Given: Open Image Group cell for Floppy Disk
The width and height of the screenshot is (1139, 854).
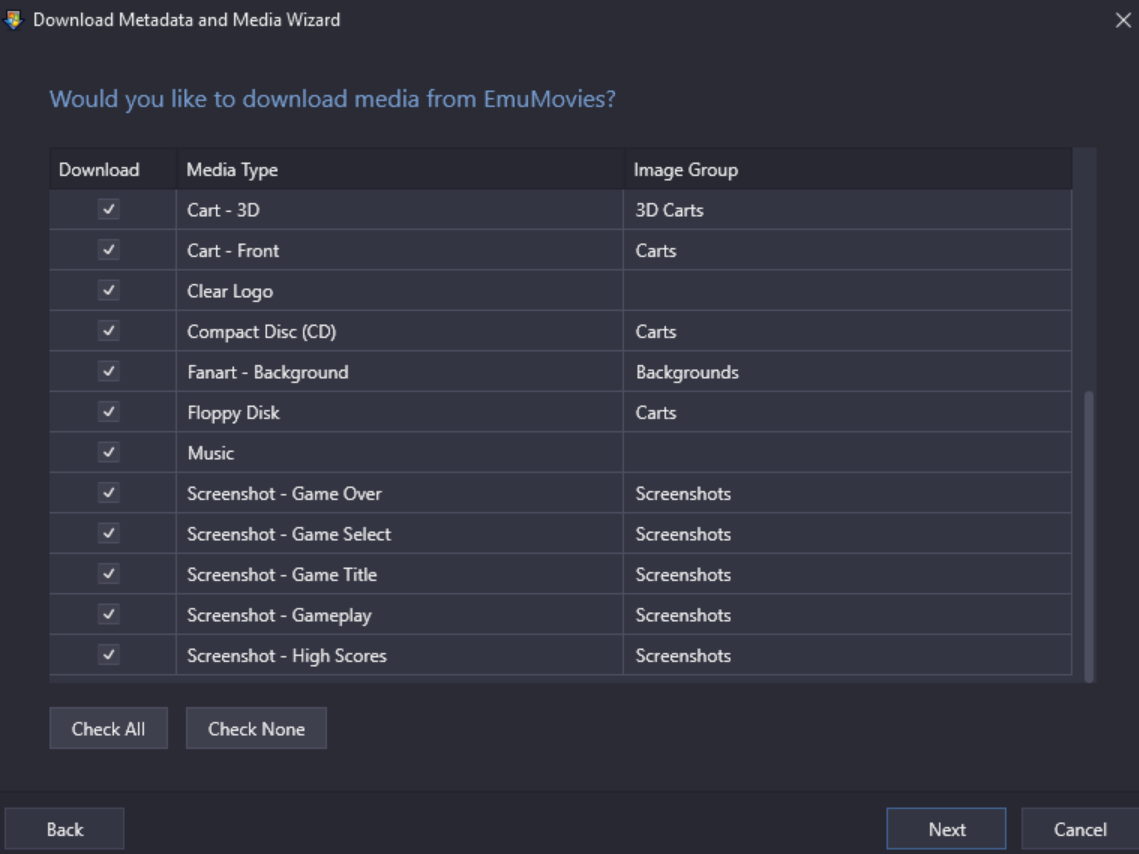Looking at the screenshot, I should [847, 412].
